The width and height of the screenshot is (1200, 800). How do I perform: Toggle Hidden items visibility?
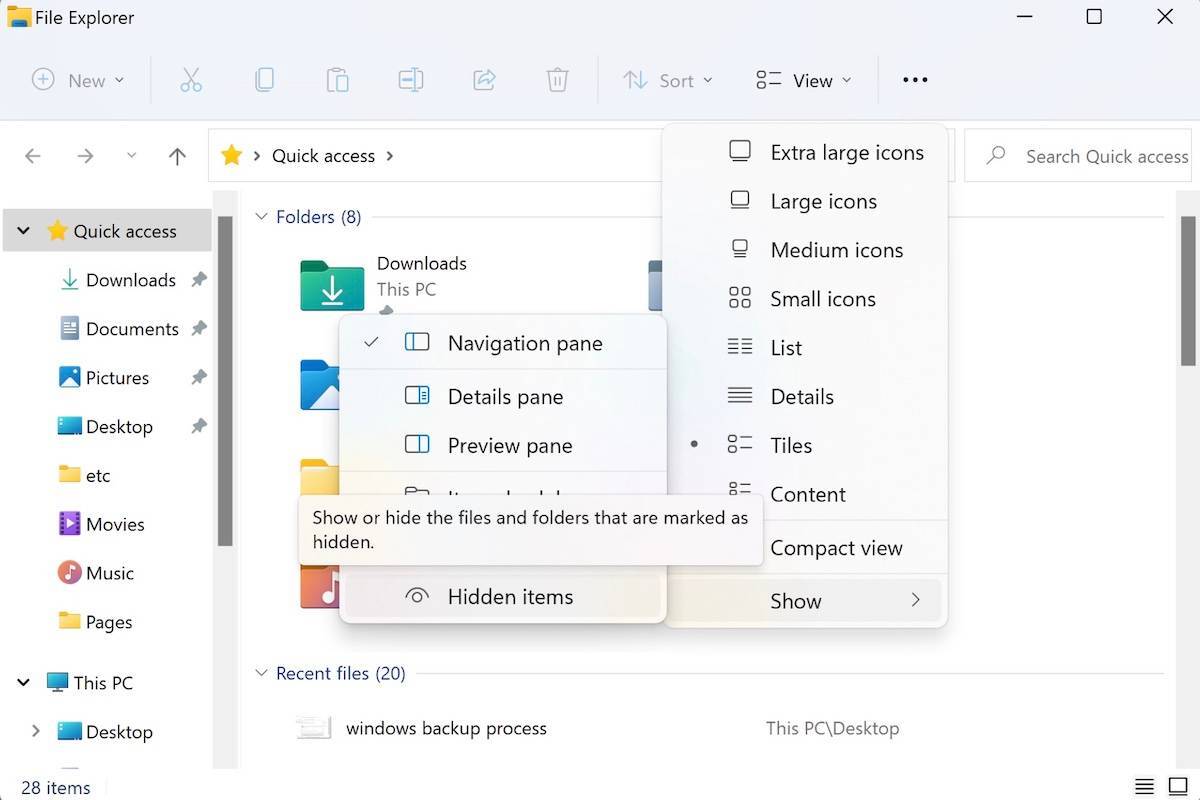[510, 597]
